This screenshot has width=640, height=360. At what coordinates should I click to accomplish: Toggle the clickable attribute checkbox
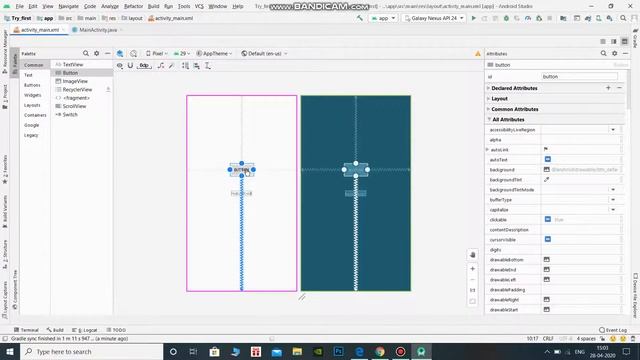point(548,220)
